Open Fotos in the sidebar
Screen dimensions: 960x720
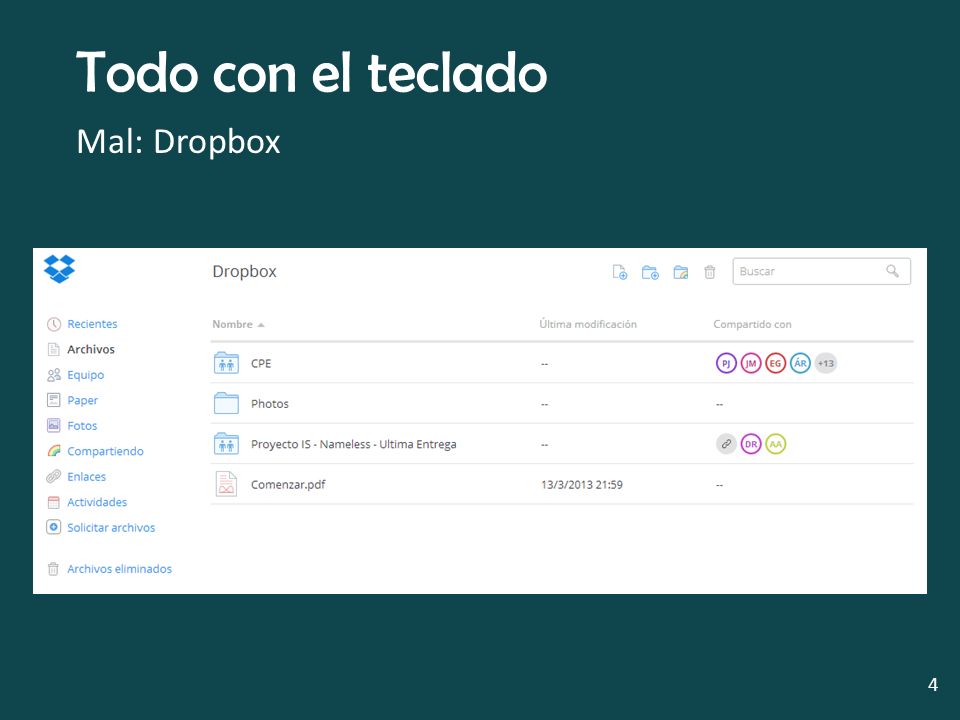pos(82,426)
